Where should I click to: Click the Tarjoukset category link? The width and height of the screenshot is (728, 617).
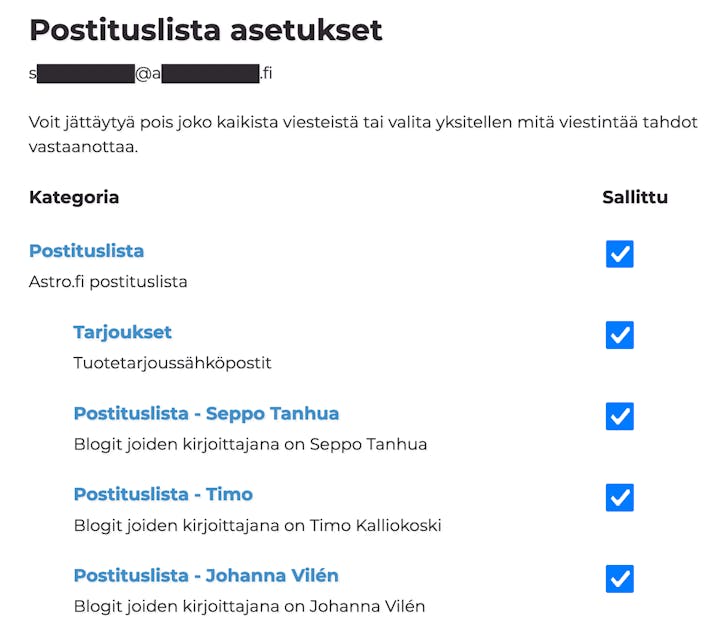(x=122, y=332)
